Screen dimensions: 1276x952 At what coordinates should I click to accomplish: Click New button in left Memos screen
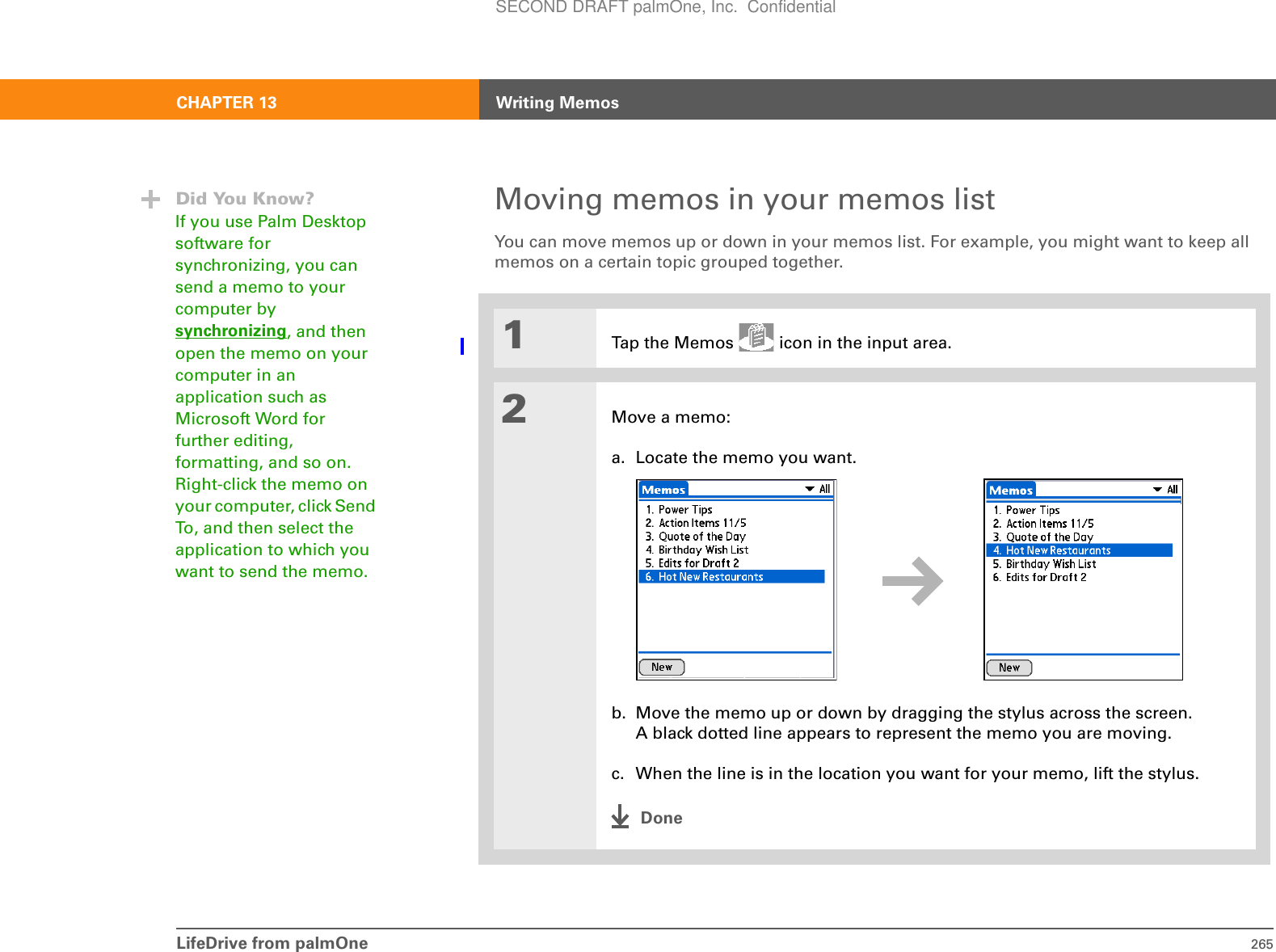[x=662, y=667]
